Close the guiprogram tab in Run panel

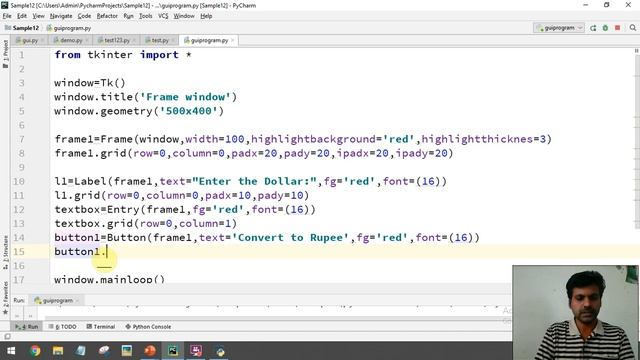pyautogui.click(x=77, y=300)
